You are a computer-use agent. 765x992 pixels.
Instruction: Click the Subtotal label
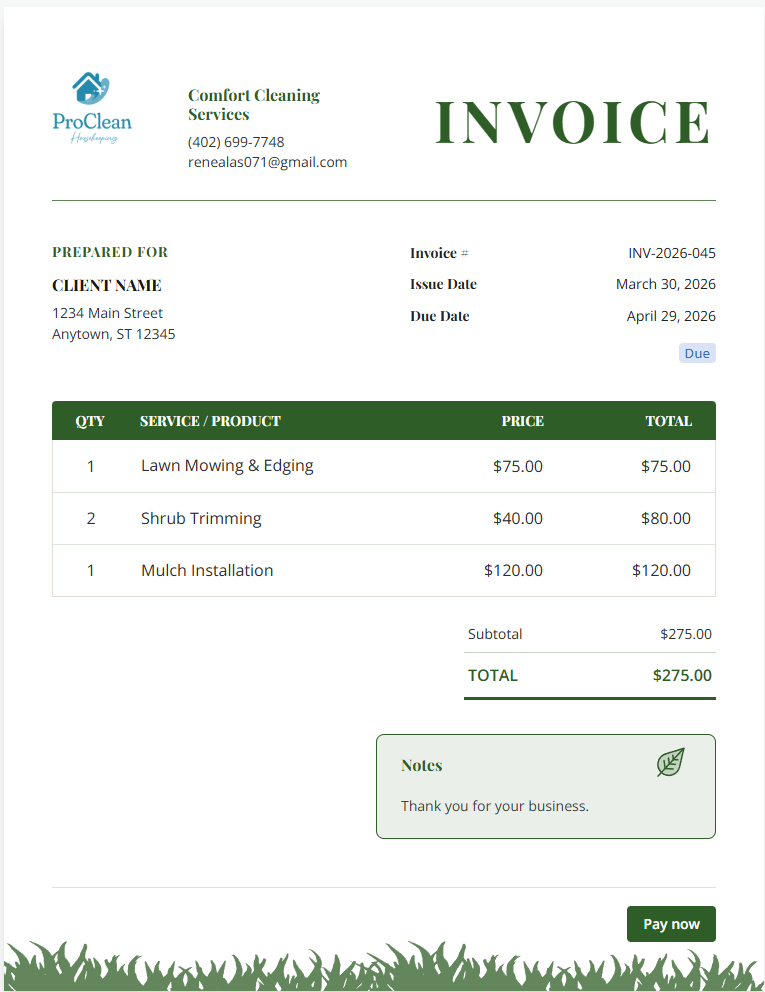[495, 634]
